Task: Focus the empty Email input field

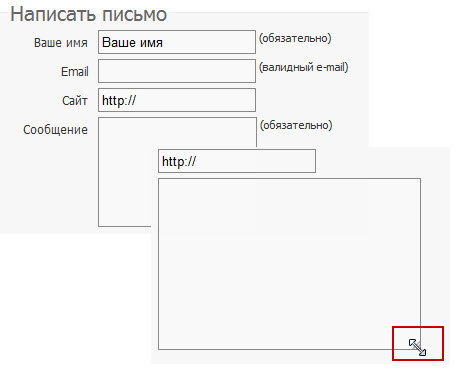Action: 177,71
